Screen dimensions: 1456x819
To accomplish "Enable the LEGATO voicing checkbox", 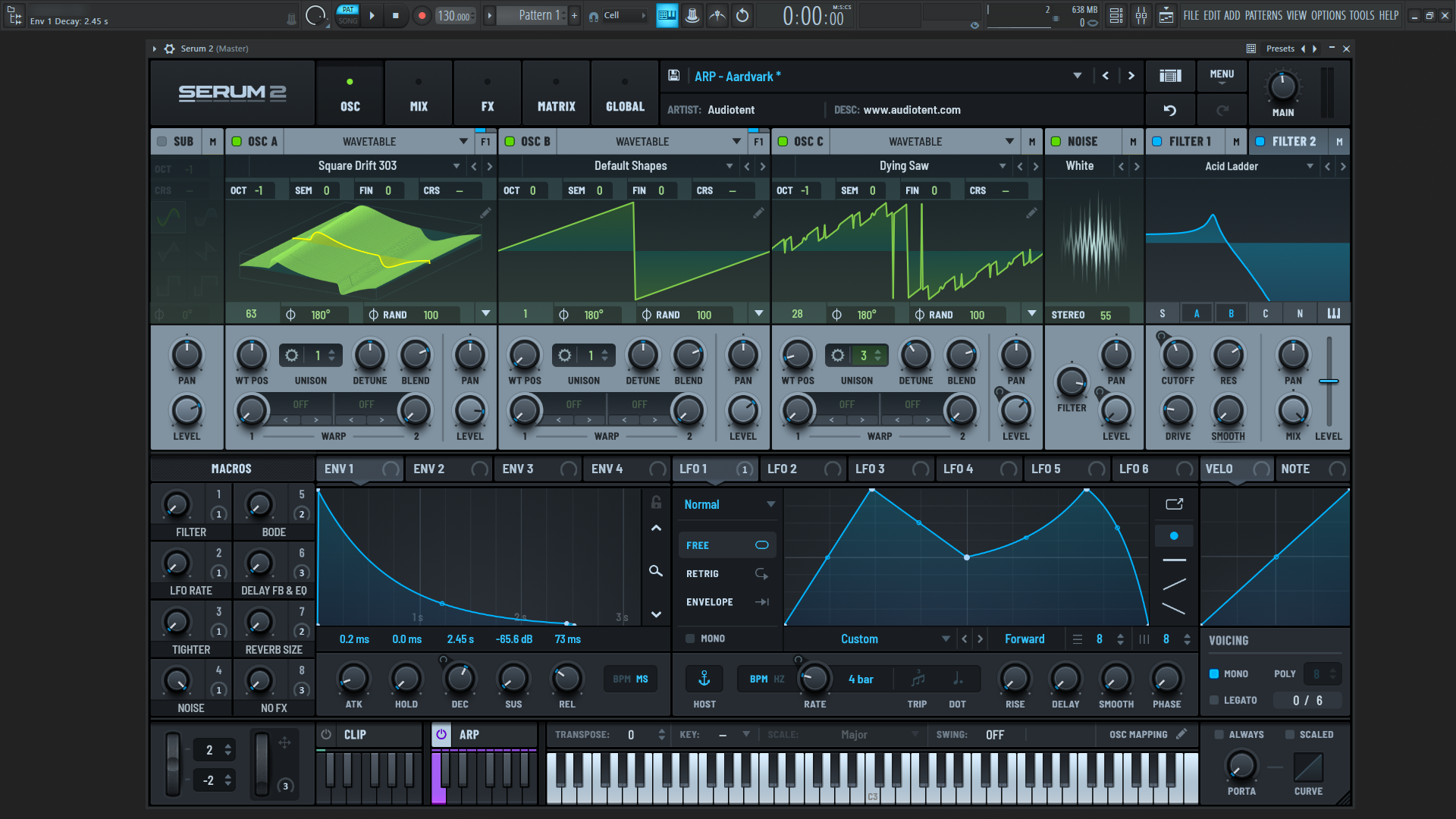I will click(1214, 700).
